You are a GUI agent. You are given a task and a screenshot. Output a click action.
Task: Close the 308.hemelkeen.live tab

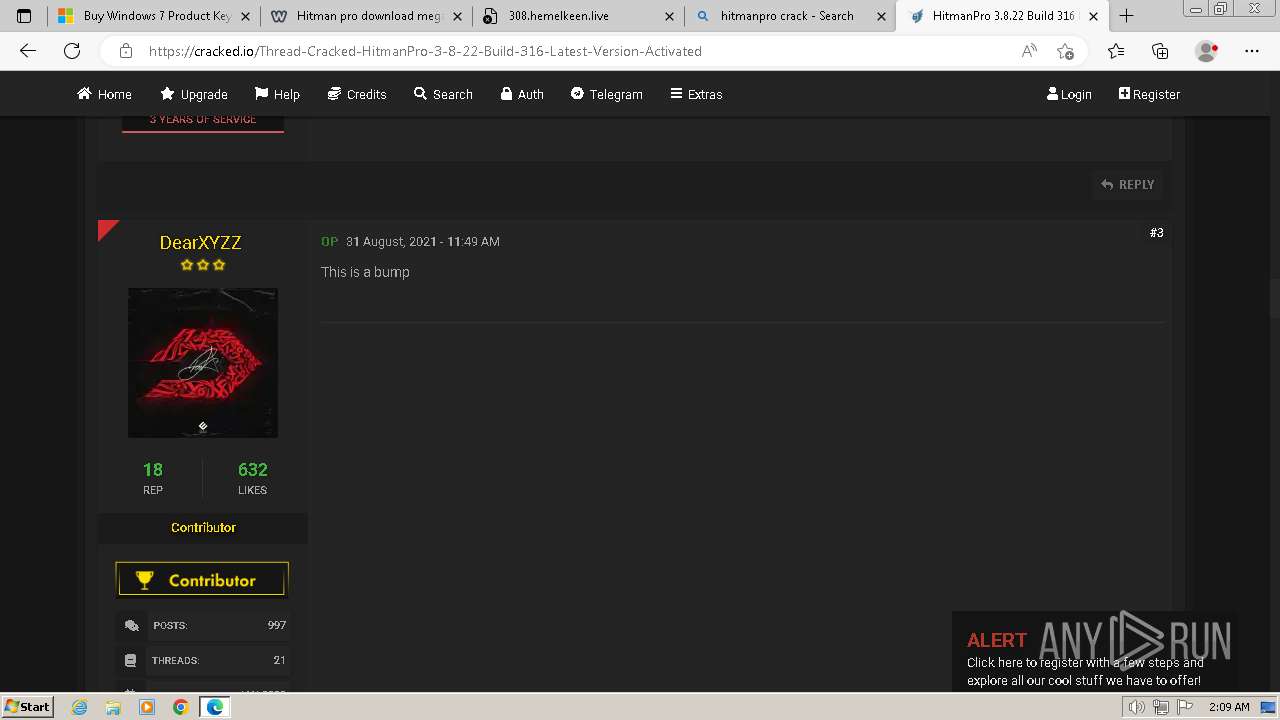(x=669, y=16)
